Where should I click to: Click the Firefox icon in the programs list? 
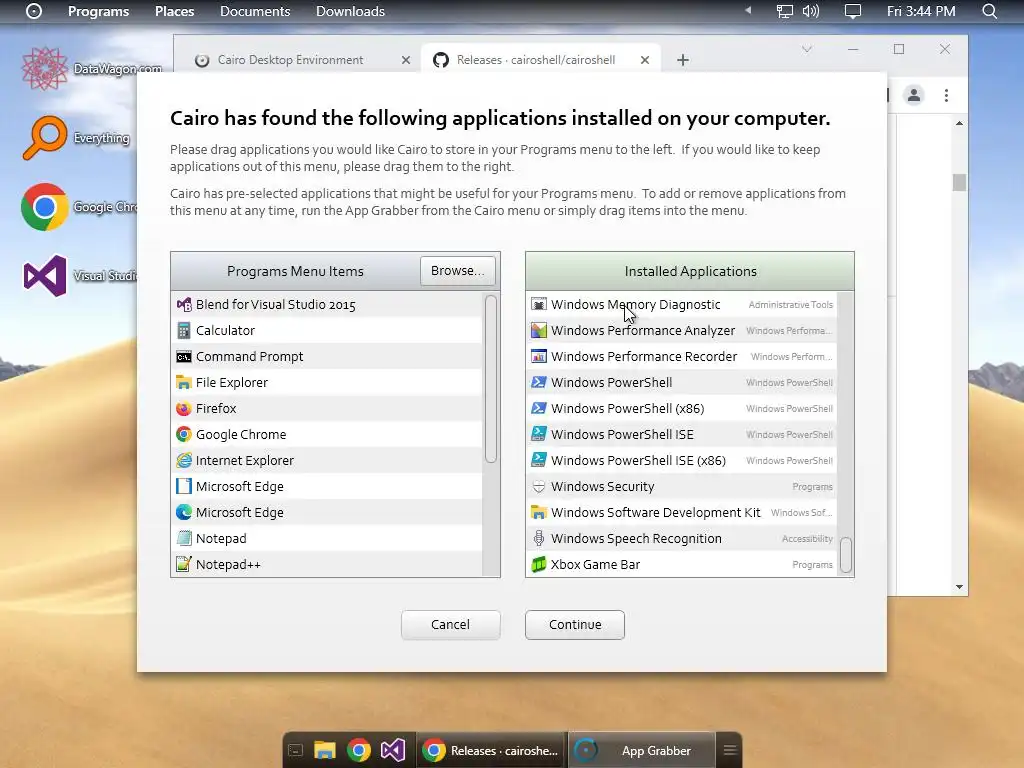pyautogui.click(x=184, y=409)
